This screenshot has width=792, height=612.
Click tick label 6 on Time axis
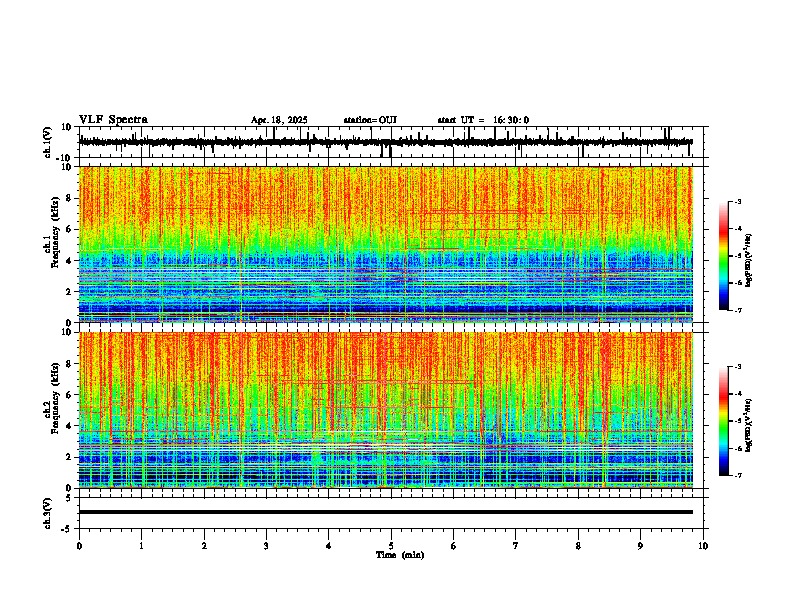(x=454, y=546)
